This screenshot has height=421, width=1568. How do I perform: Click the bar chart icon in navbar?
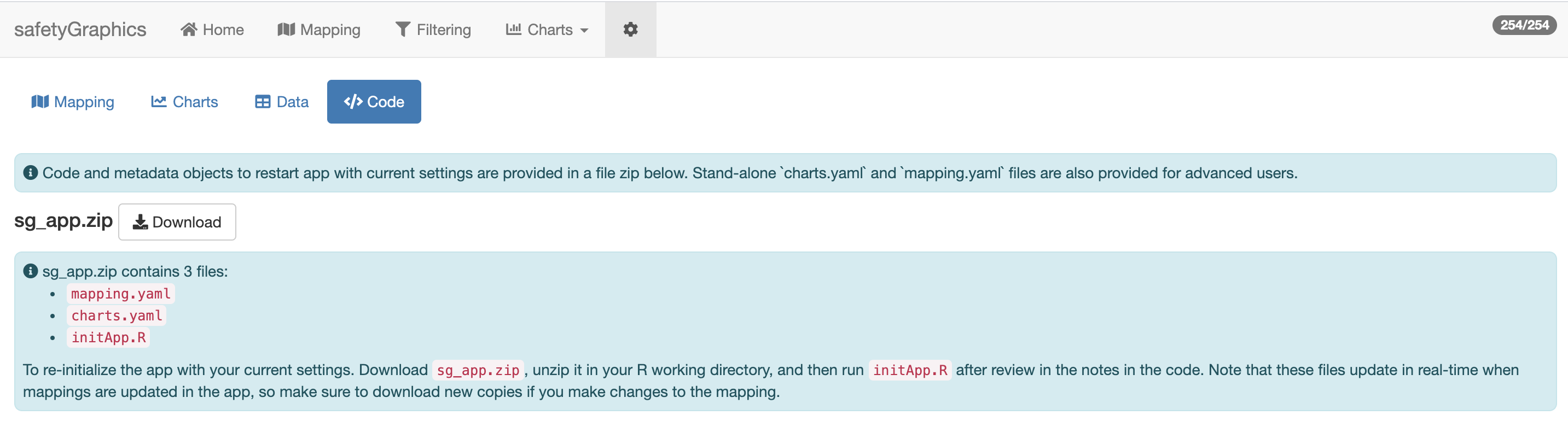(513, 28)
